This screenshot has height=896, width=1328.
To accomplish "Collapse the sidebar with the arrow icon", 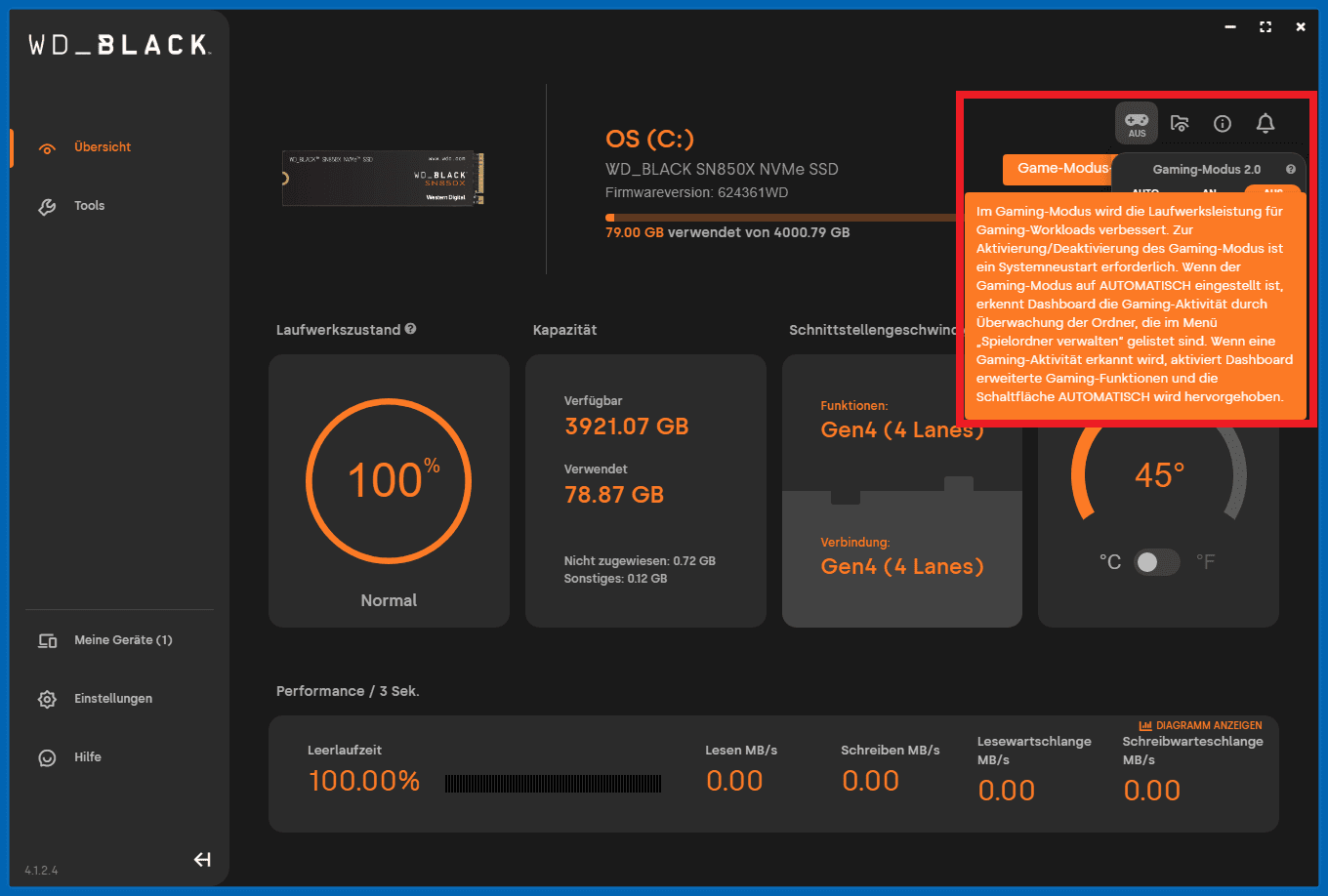I will tap(202, 860).
